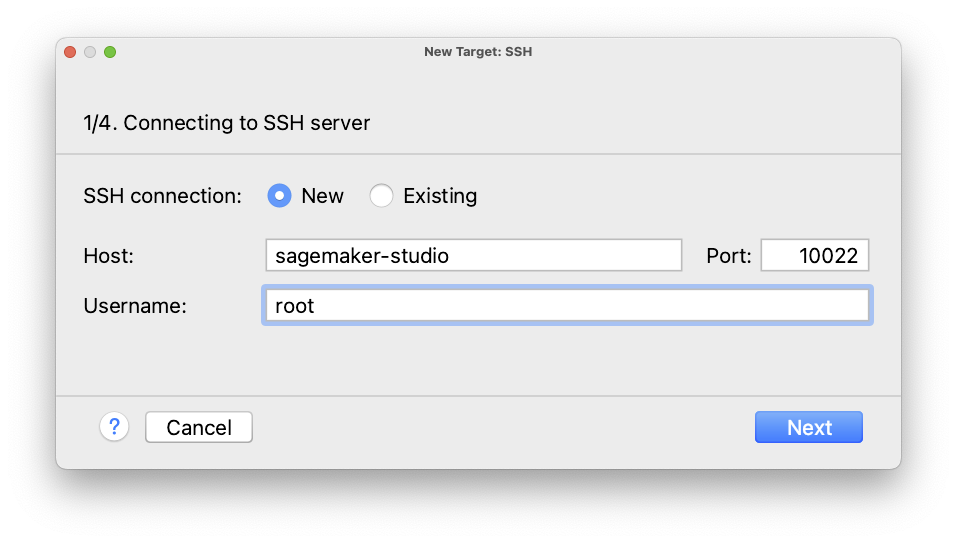957x543 pixels.
Task: Select the Existing SSH connection radio button
Action: tap(381, 196)
